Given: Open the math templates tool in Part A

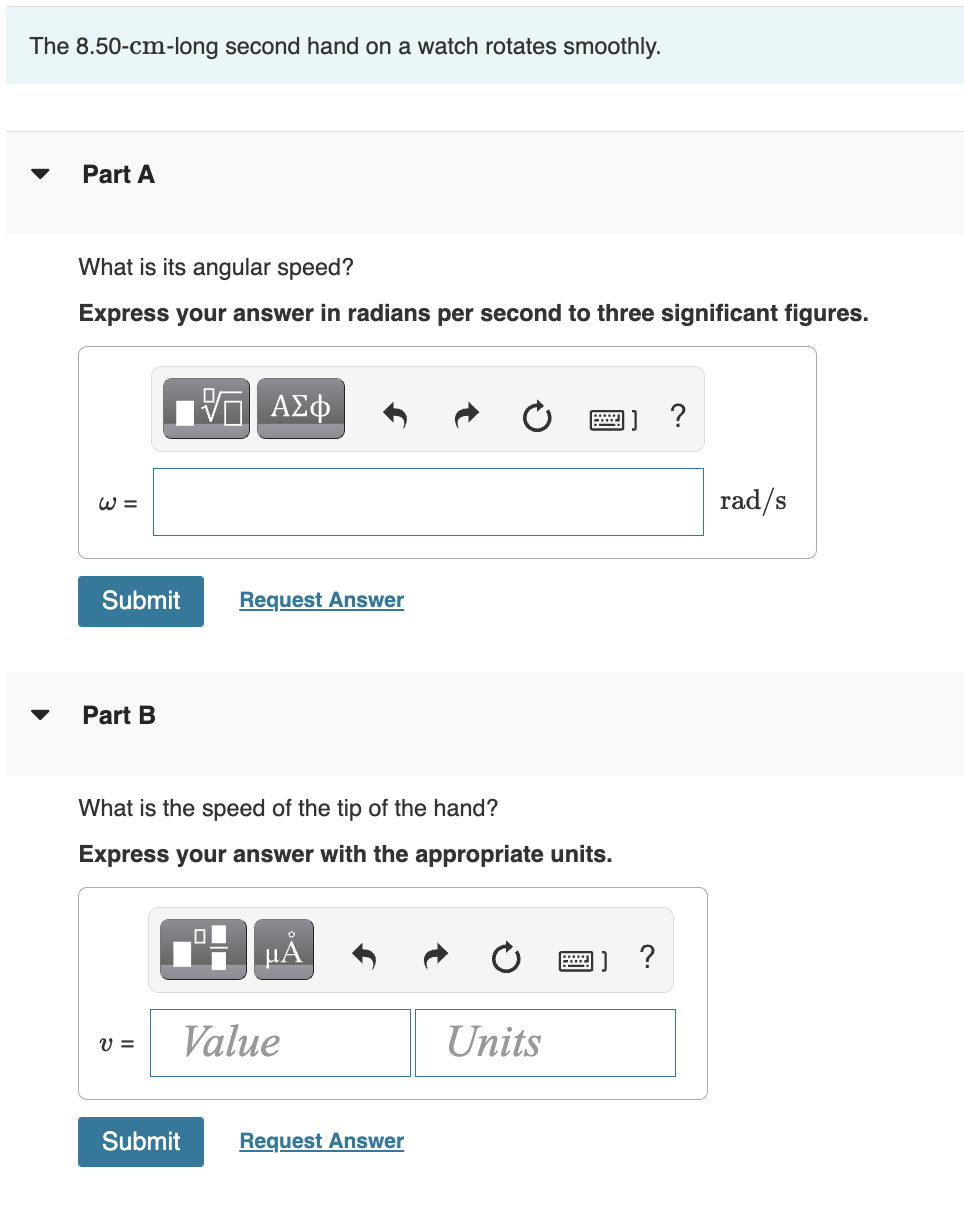Looking at the screenshot, I should pos(208,408).
